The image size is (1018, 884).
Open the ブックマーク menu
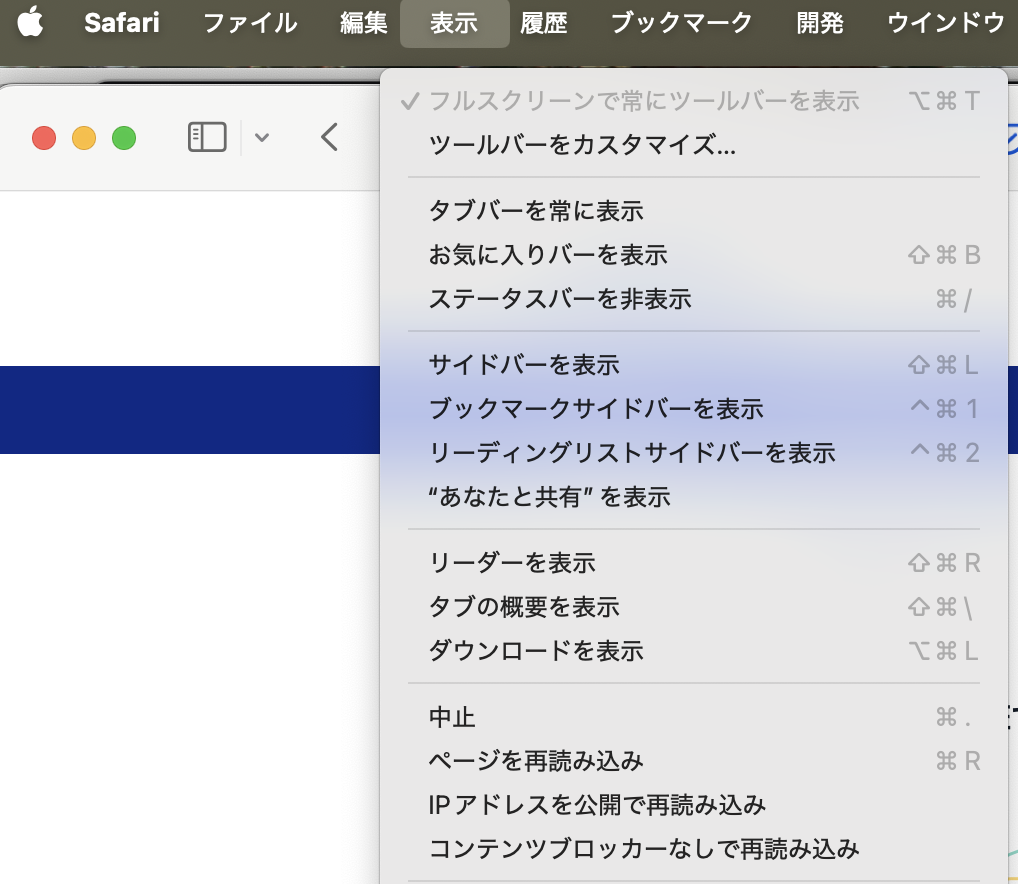click(681, 23)
